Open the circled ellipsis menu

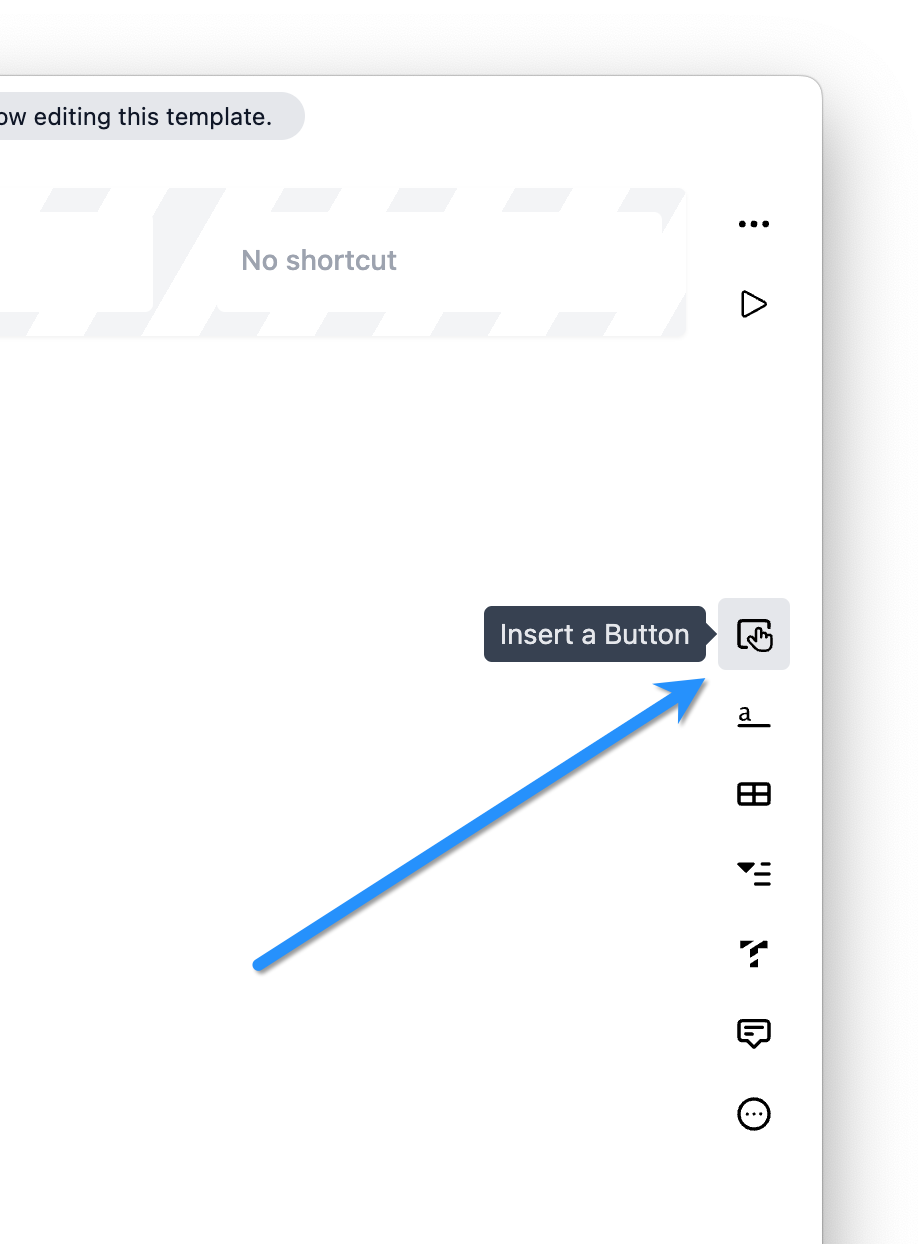point(754,1113)
